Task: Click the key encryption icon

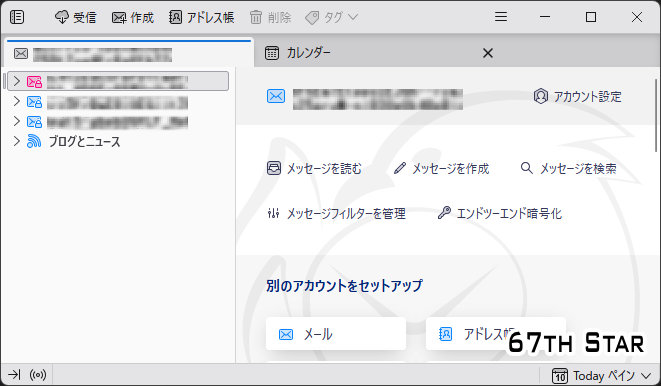Action: (x=444, y=213)
